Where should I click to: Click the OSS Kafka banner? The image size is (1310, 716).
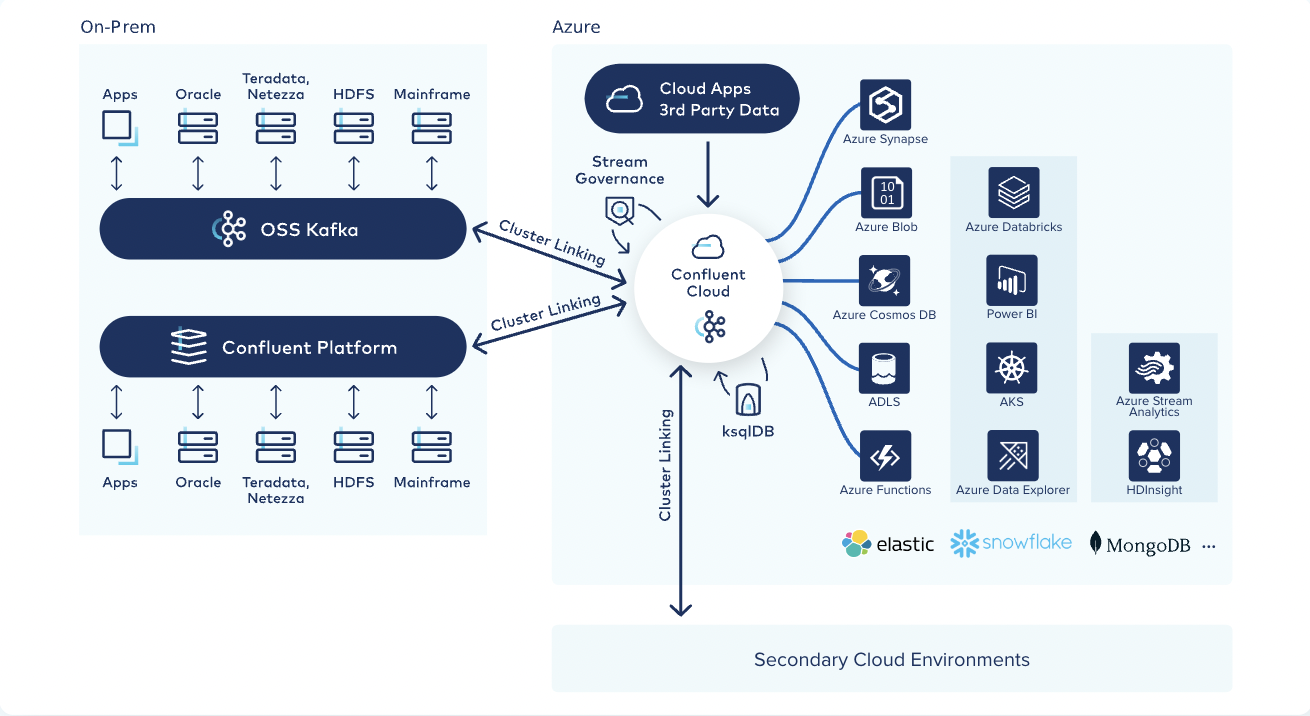283,229
